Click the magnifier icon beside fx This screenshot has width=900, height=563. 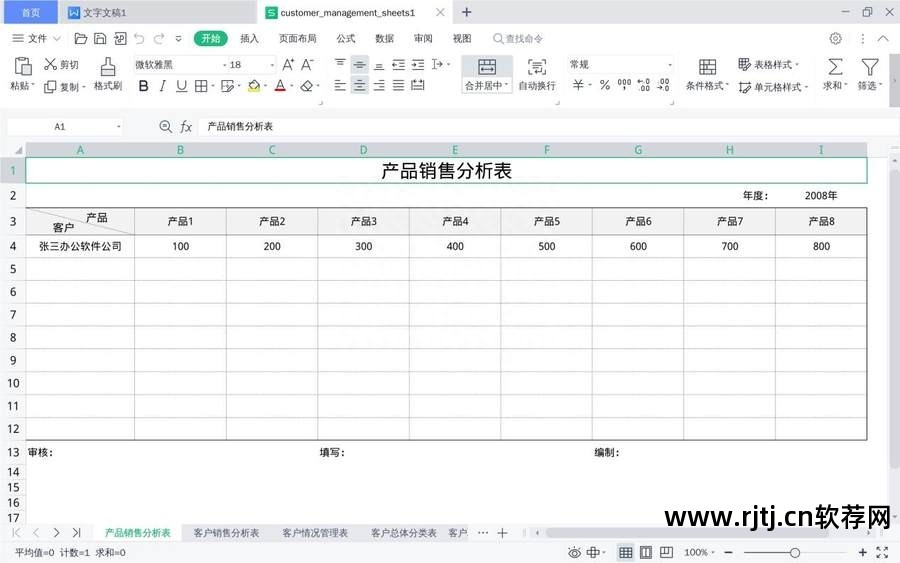click(x=165, y=126)
